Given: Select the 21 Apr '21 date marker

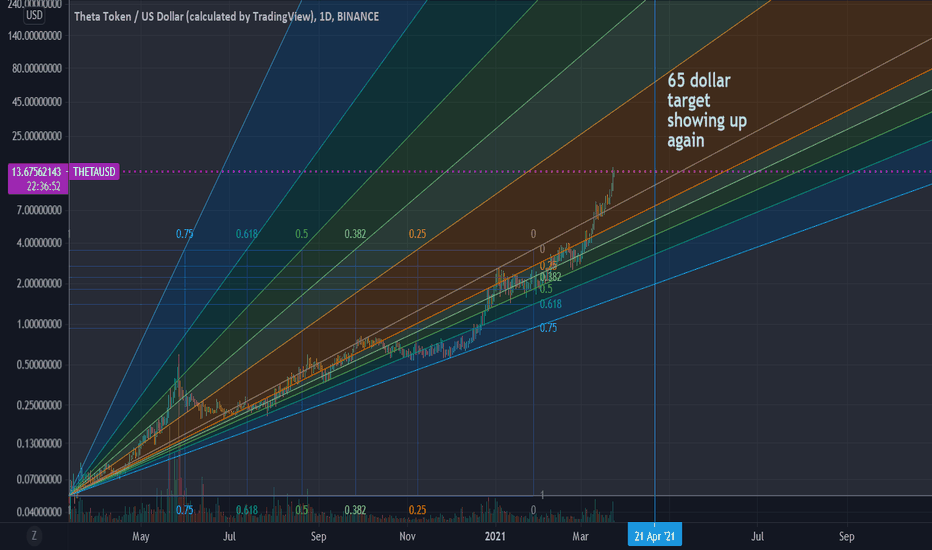Looking at the screenshot, I should pyautogui.click(x=654, y=536).
